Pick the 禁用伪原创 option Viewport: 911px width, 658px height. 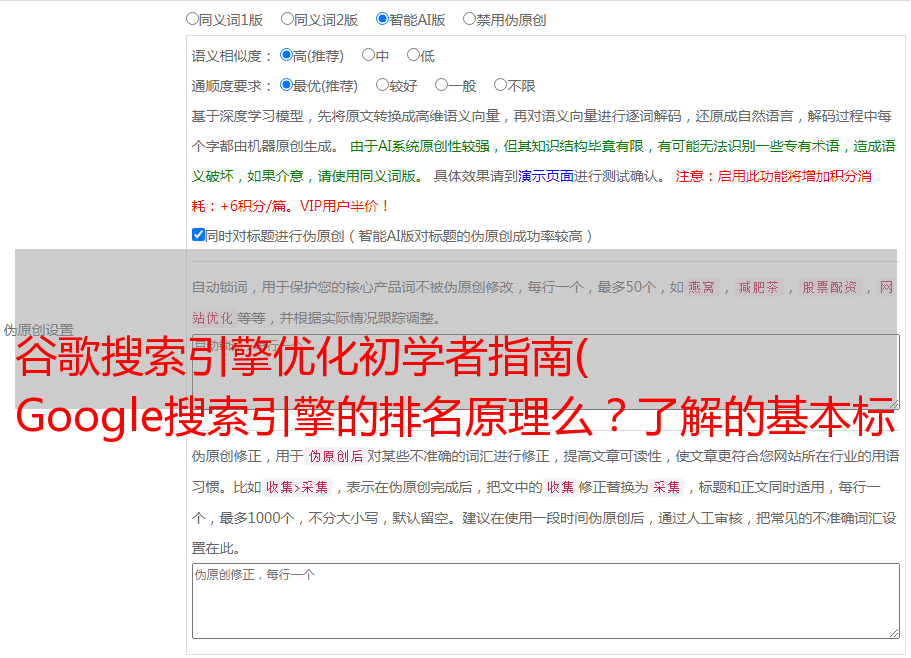click(469, 19)
